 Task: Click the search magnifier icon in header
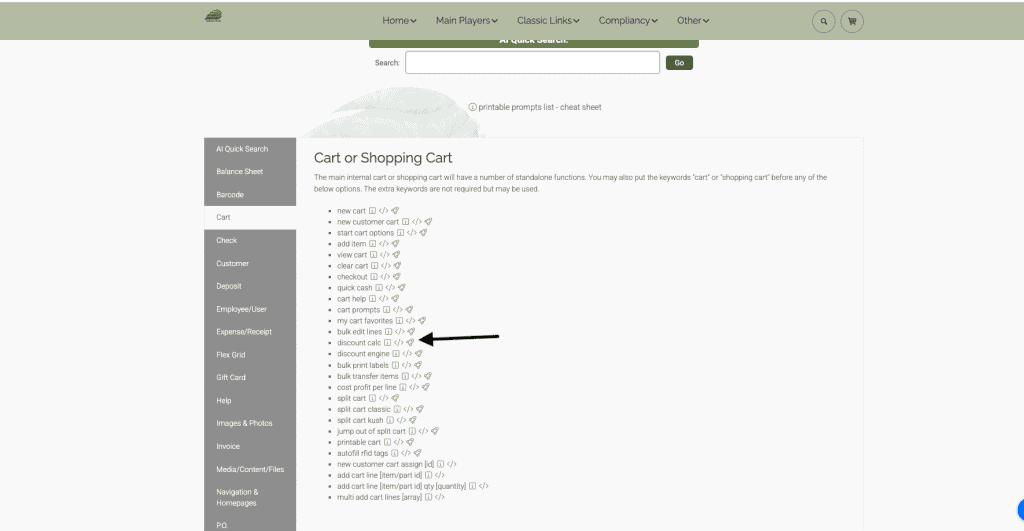point(823,21)
